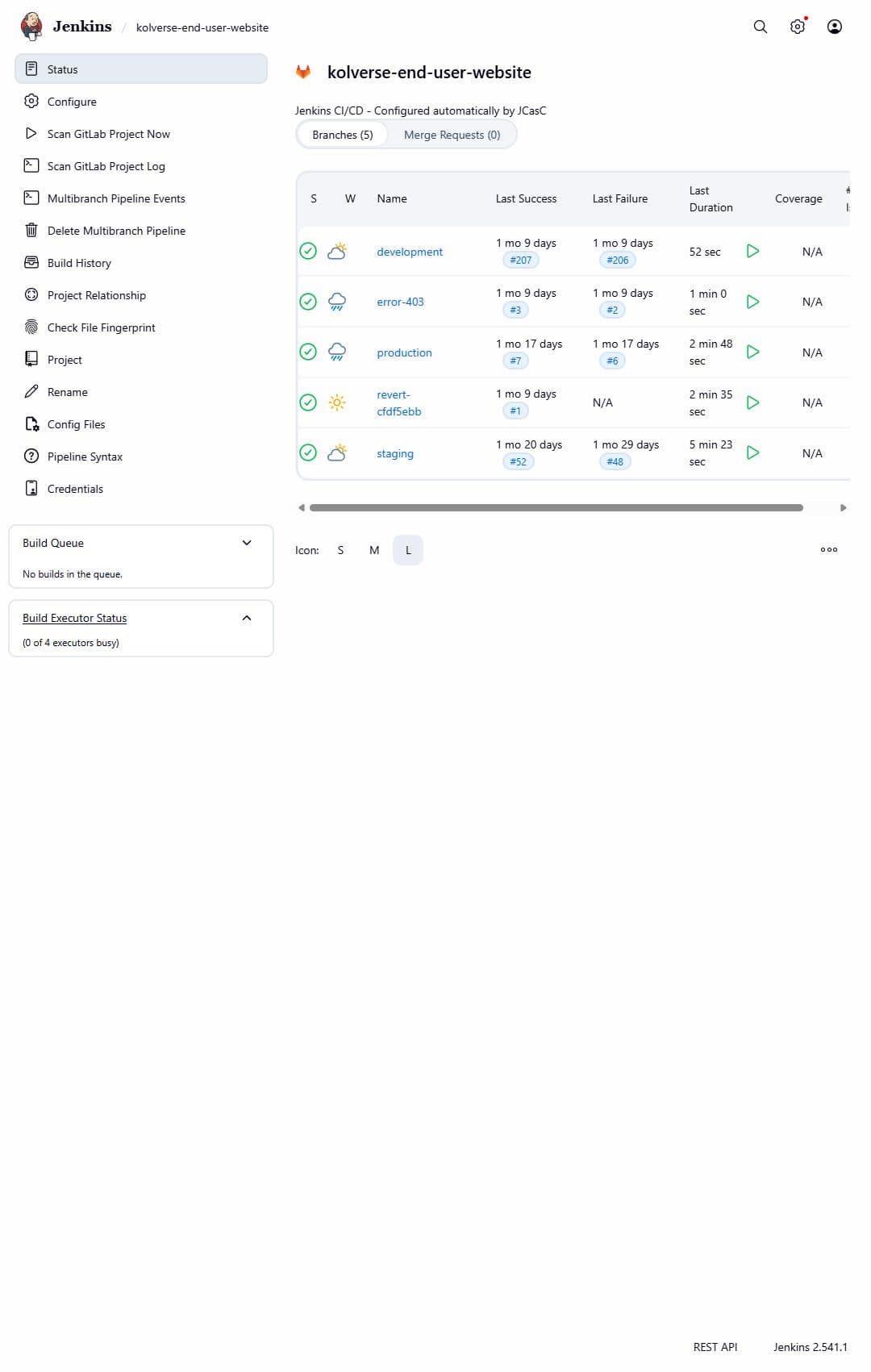The image size is (871, 1372).
Task: Open the development branch link
Action: [x=410, y=252]
